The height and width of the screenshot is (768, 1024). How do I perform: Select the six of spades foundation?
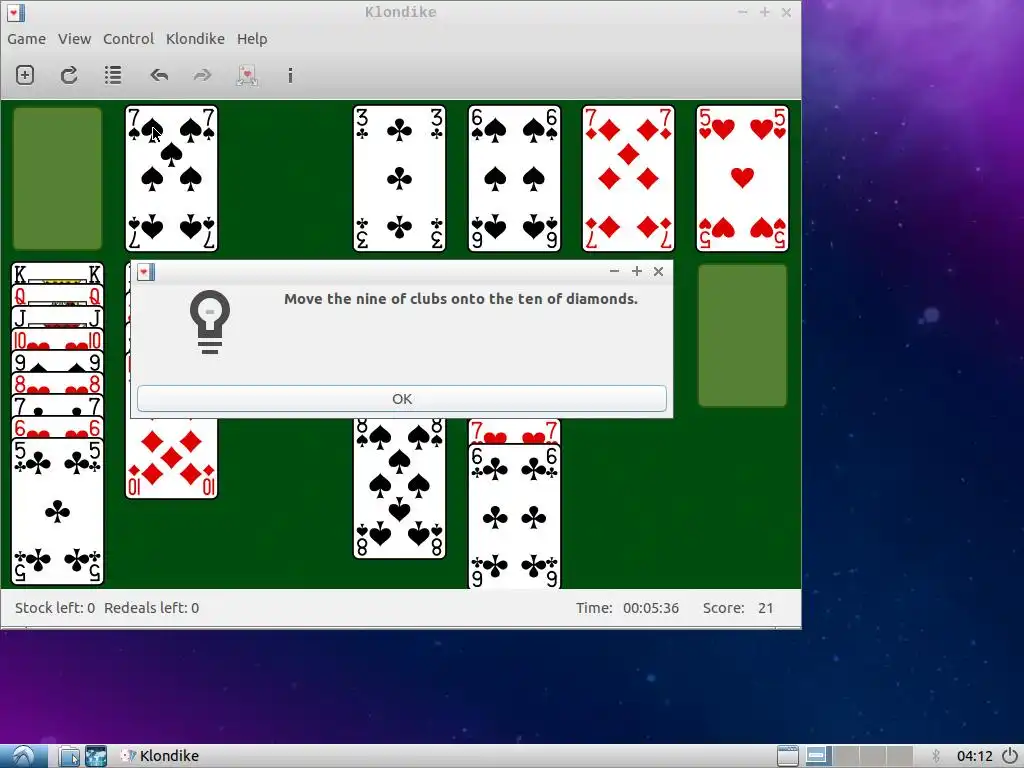pos(514,178)
